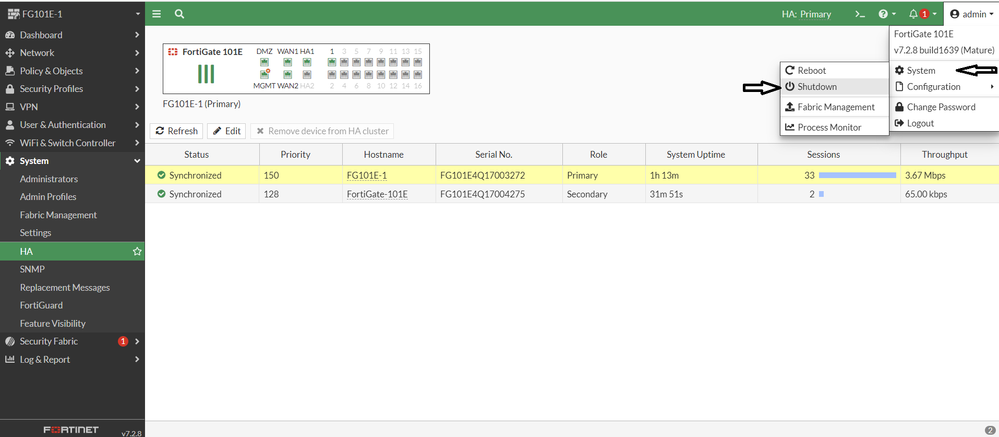999x437 pixels.
Task: Click the VPN monitor icon
Action: [x=10, y=107]
